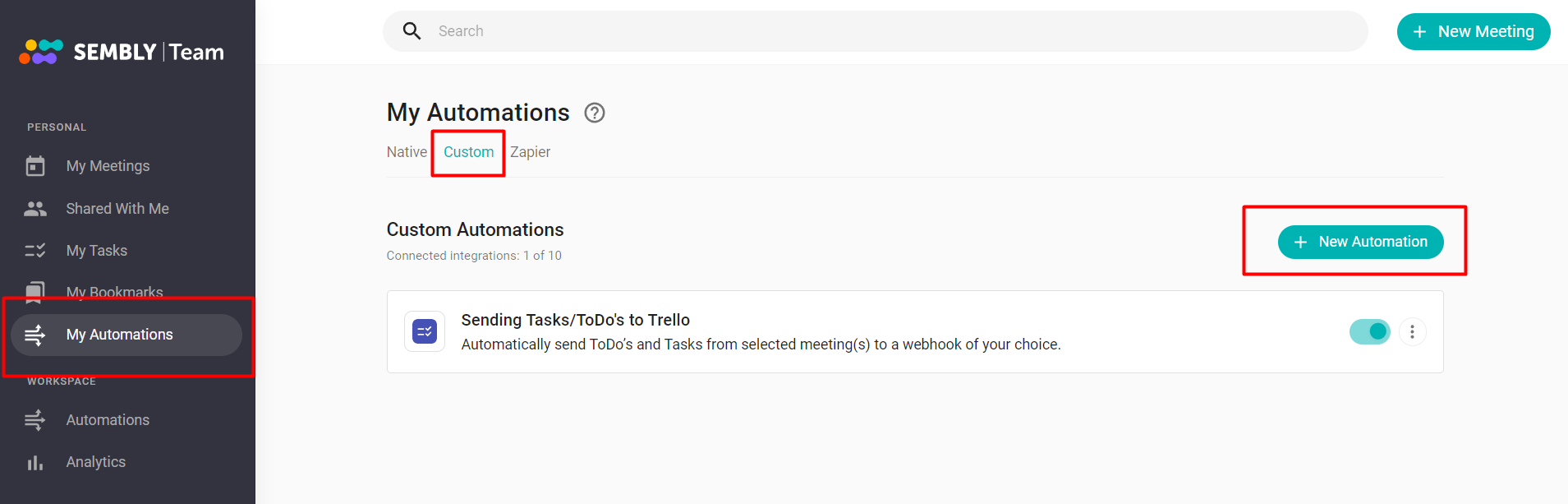
Task: Click the Shared With Me people icon
Action: point(35,209)
